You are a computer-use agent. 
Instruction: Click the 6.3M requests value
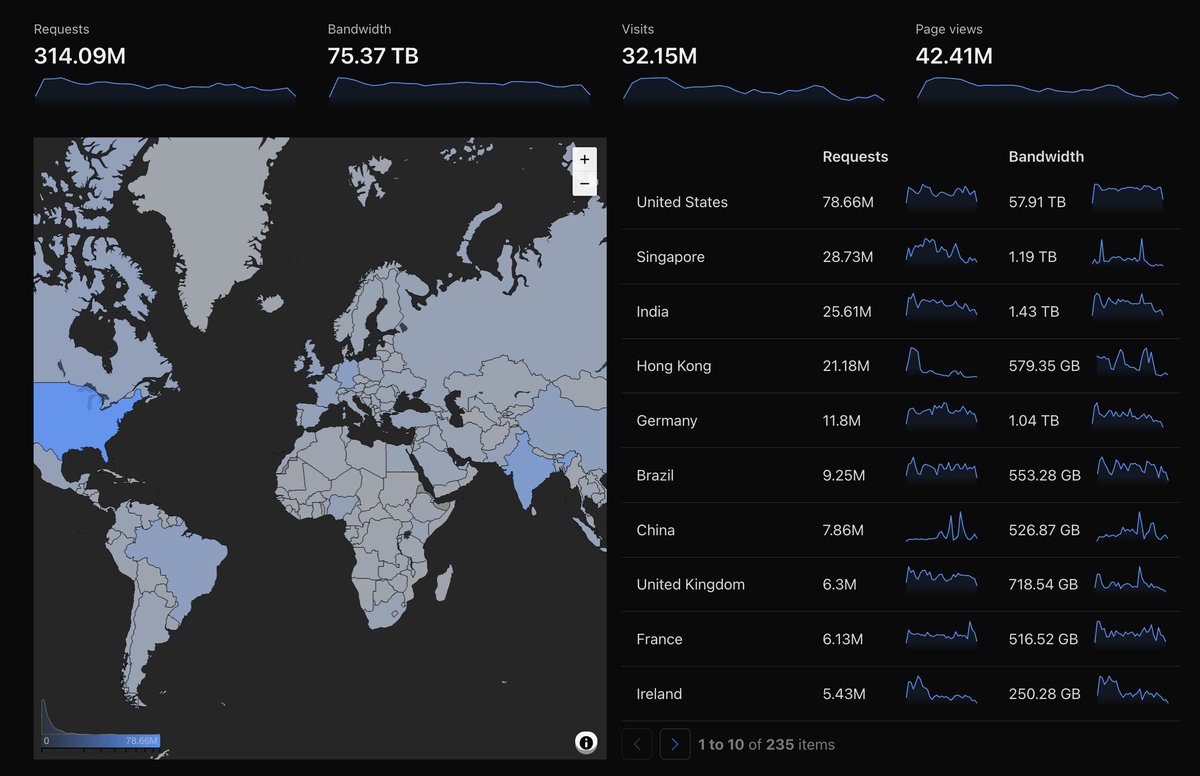(839, 584)
